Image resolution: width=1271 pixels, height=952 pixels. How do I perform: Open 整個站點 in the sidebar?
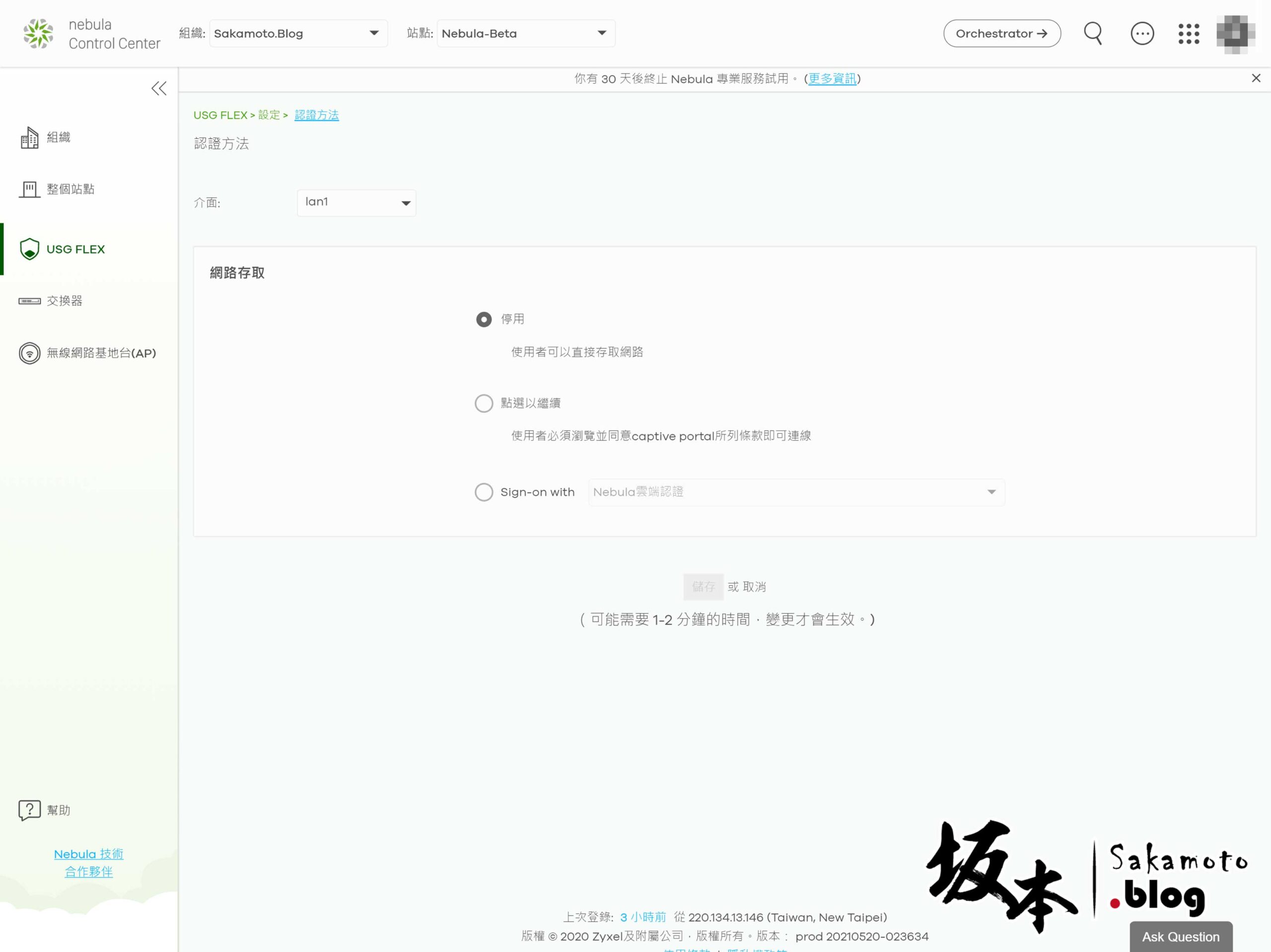coord(71,189)
